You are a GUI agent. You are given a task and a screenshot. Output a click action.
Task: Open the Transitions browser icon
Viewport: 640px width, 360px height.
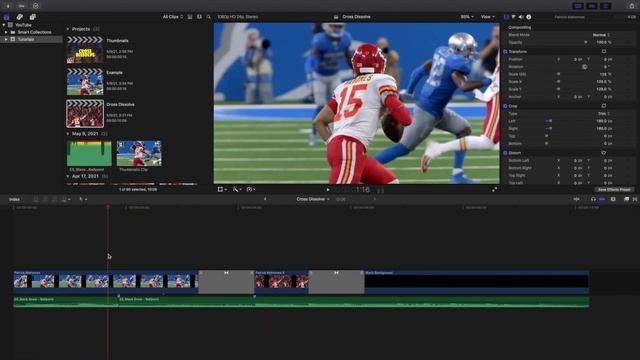point(635,199)
